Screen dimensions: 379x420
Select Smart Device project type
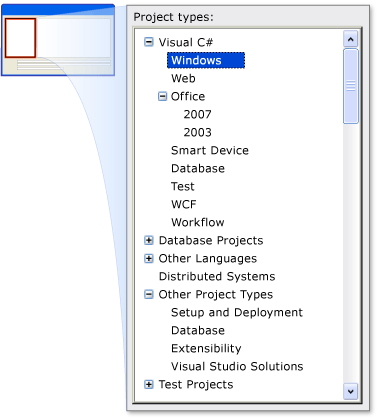(210, 150)
